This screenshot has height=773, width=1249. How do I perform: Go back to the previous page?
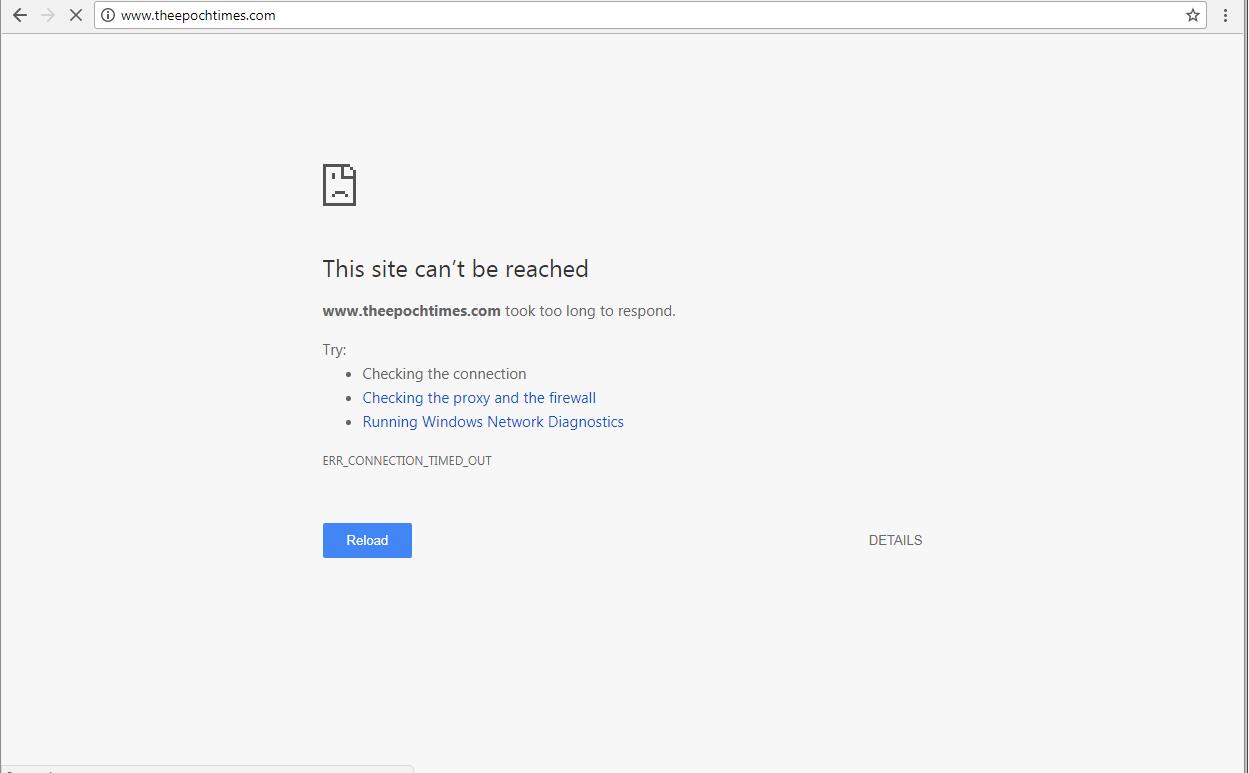click(20, 15)
